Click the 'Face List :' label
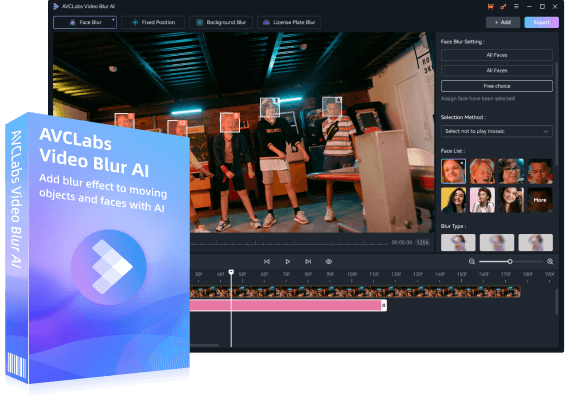Screen dimensions: 580x400 (453, 151)
